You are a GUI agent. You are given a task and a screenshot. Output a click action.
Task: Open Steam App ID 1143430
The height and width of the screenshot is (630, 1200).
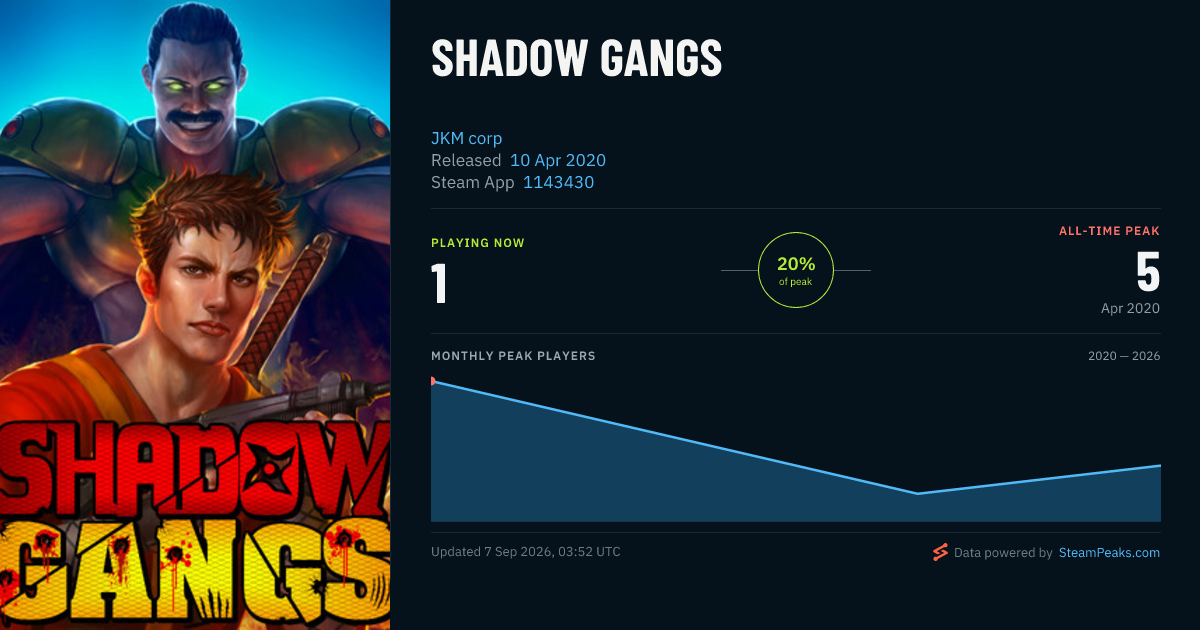pos(559,182)
